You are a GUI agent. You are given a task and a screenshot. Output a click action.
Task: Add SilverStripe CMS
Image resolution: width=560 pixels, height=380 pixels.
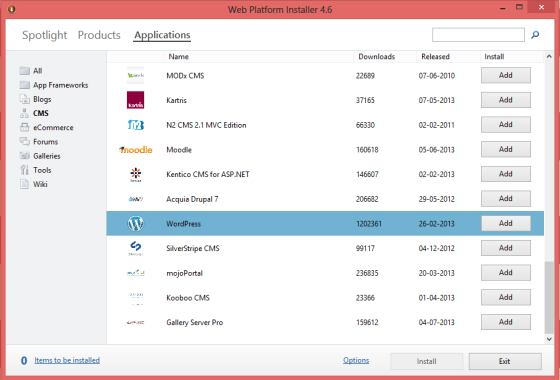coord(506,248)
